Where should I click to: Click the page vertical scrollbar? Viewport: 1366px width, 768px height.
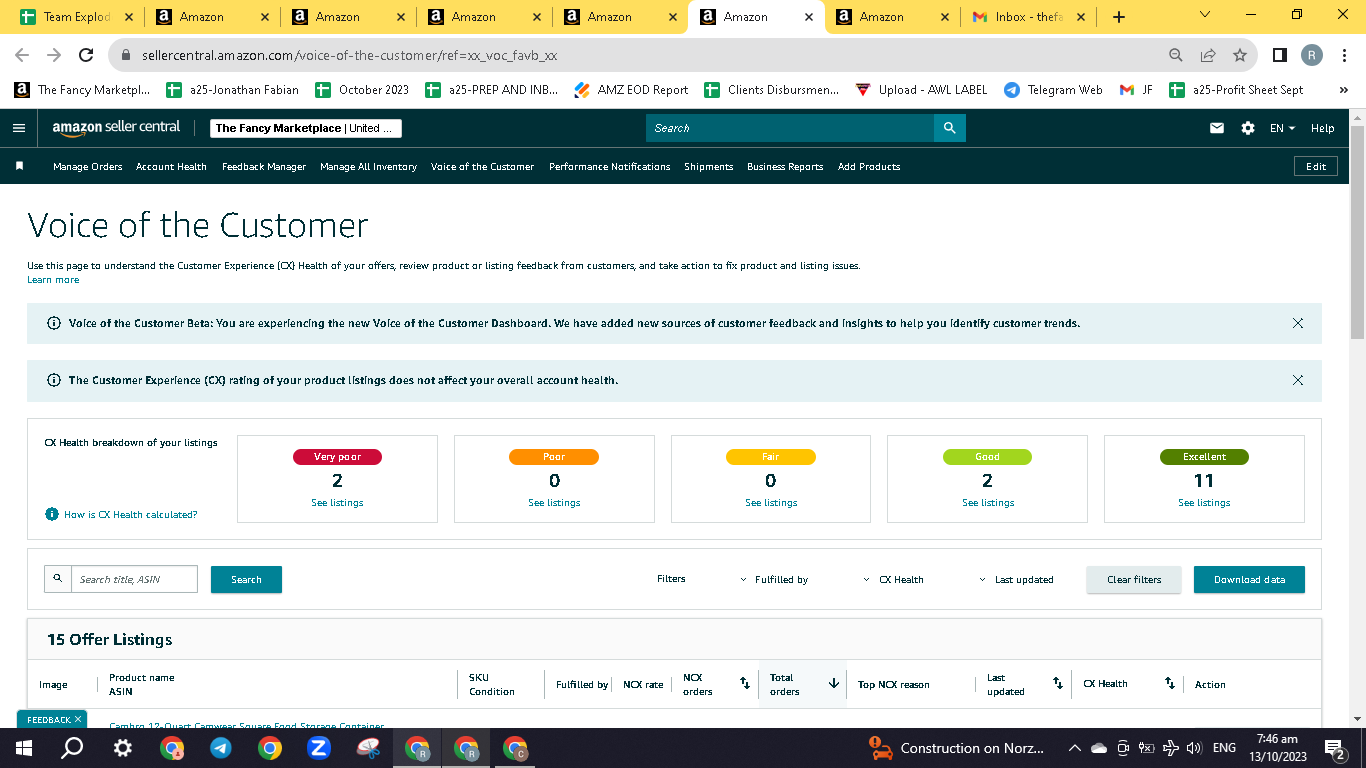click(x=1357, y=230)
